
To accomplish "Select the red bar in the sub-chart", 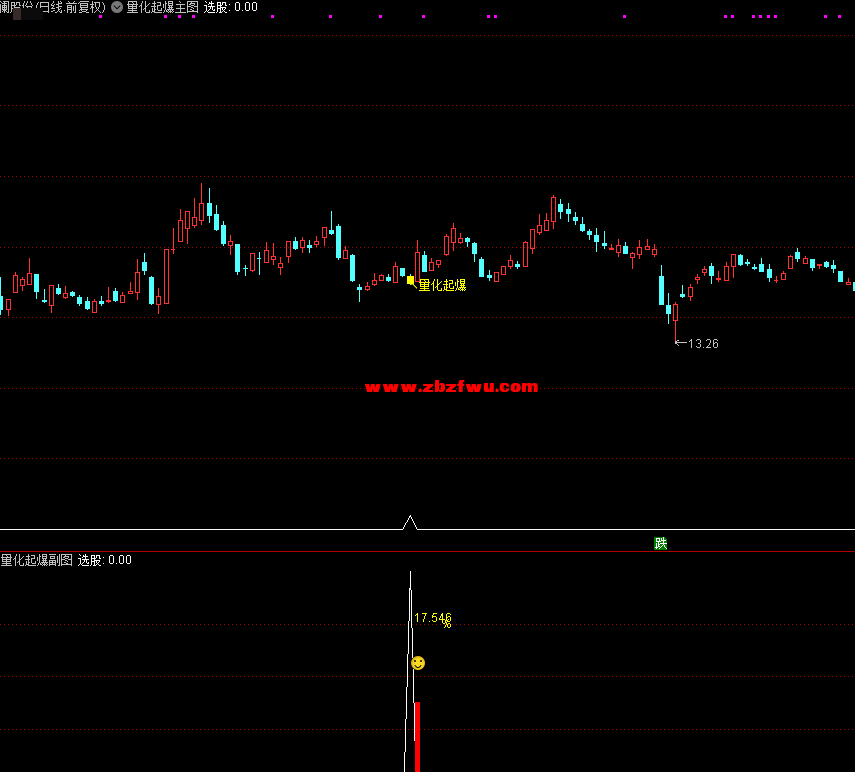I will click(x=417, y=735).
